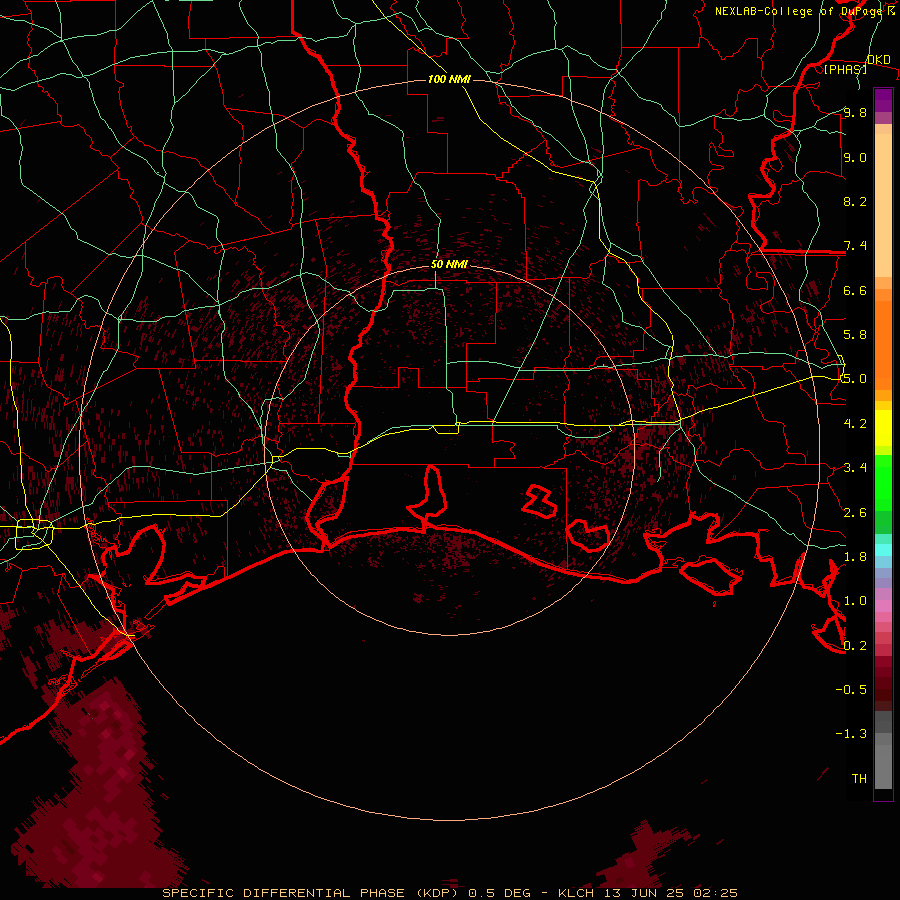
Task: Click the 0.5 DEG elevation text
Action: [500, 893]
